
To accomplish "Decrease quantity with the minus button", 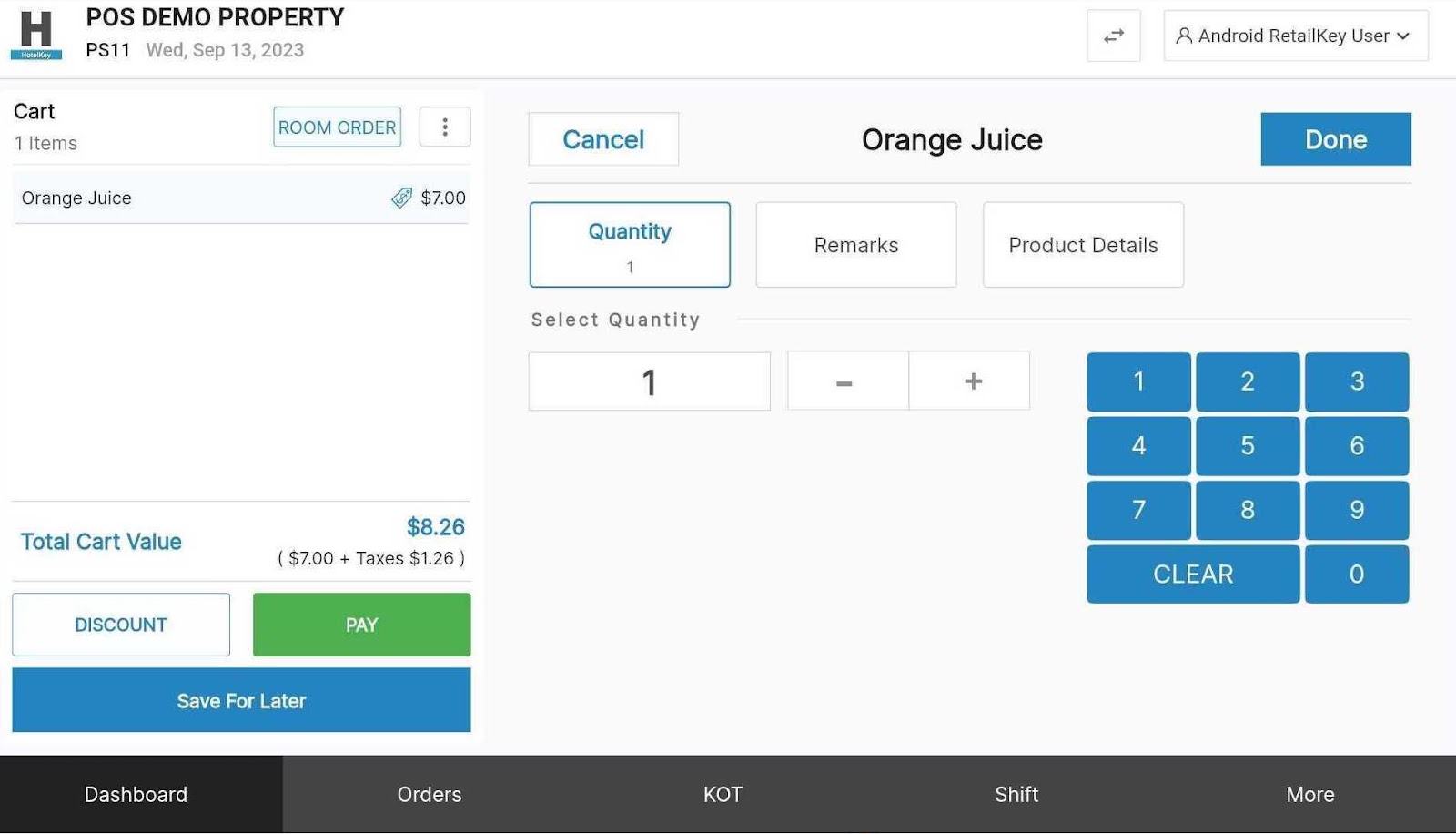I will pyautogui.click(x=846, y=381).
